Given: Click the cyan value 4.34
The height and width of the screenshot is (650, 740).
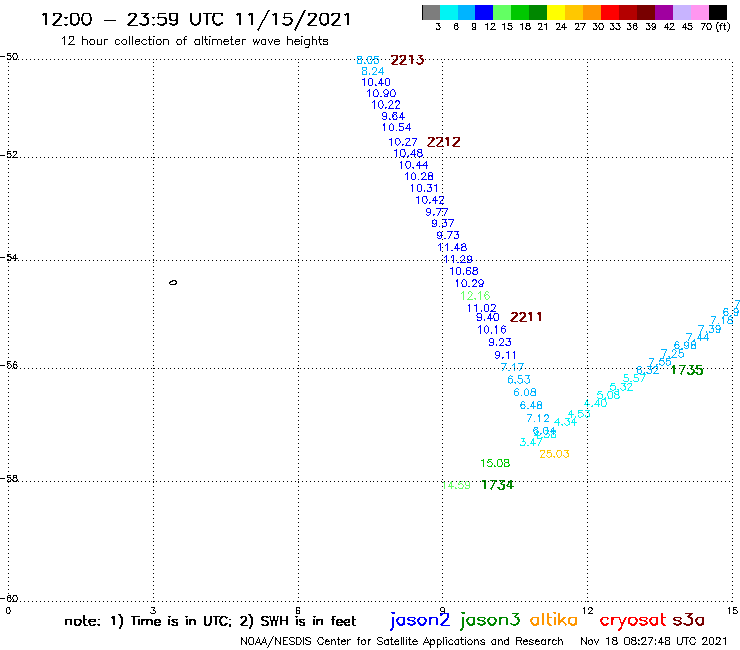Looking at the screenshot, I should click(565, 422).
